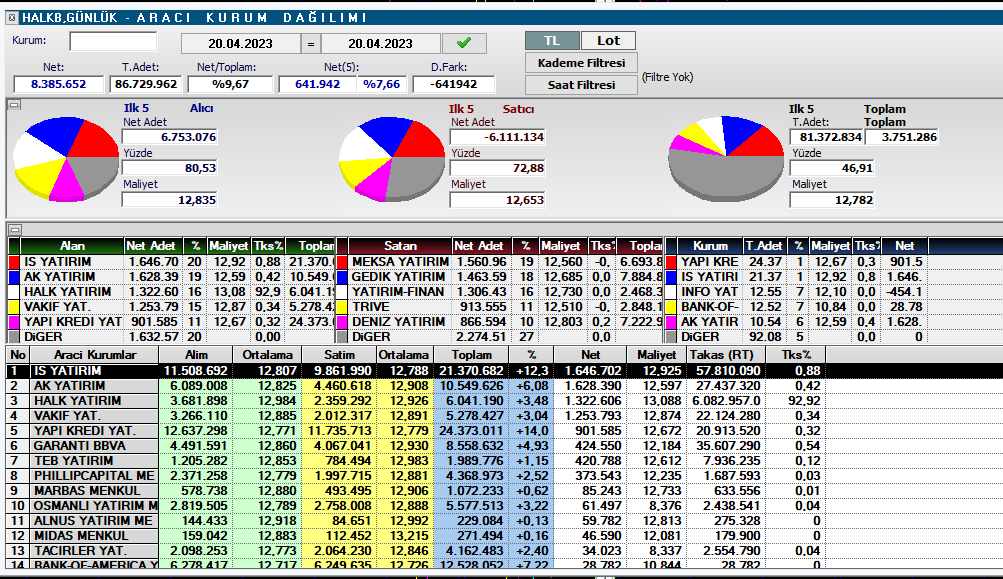Select the Ilk 5 Satici pie chart
Image resolution: width=1003 pixels, height=579 pixels.
(391, 159)
